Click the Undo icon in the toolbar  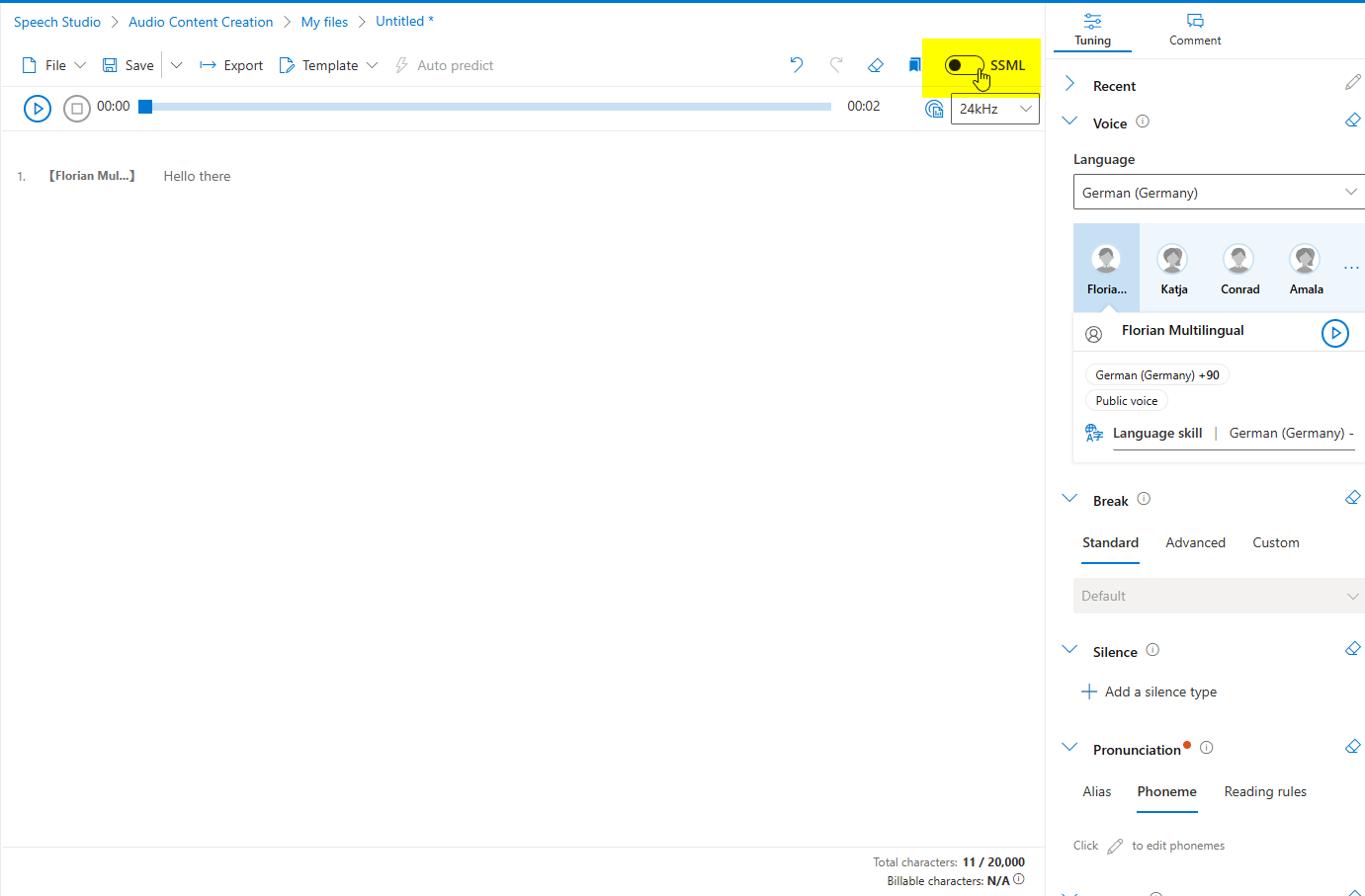point(797,64)
